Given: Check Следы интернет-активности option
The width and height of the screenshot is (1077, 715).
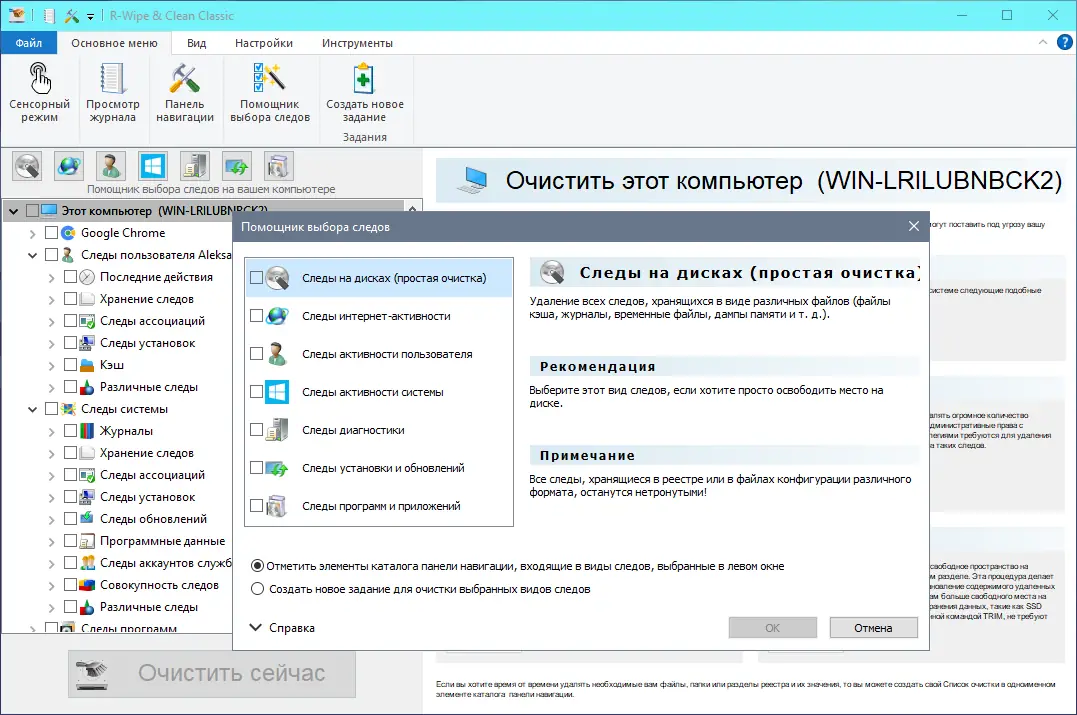Looking at the screenshot, I should [x=257, y=316].
